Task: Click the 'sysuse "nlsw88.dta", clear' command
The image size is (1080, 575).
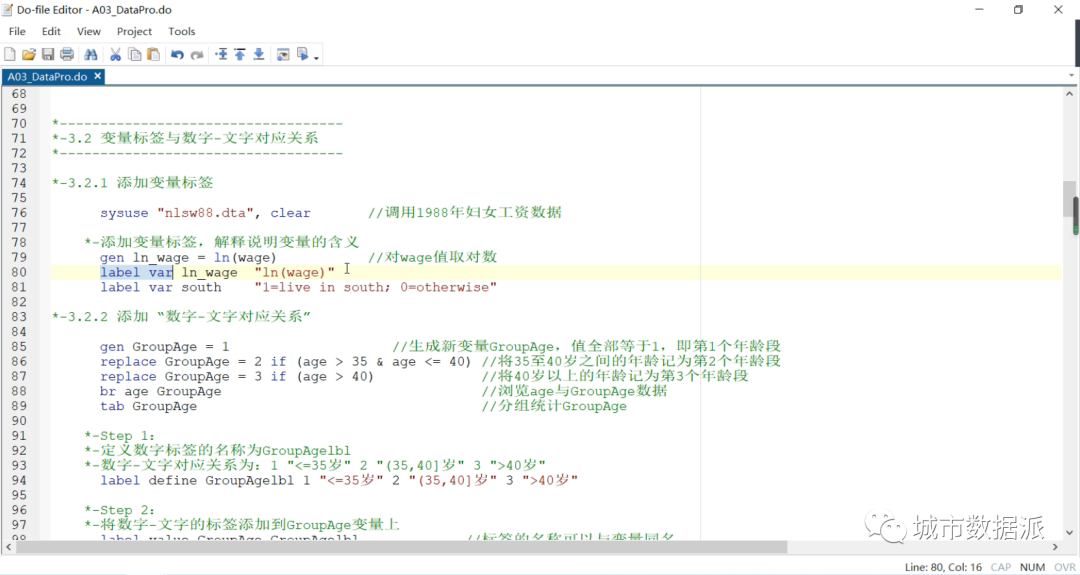Action: pos(205,213)
